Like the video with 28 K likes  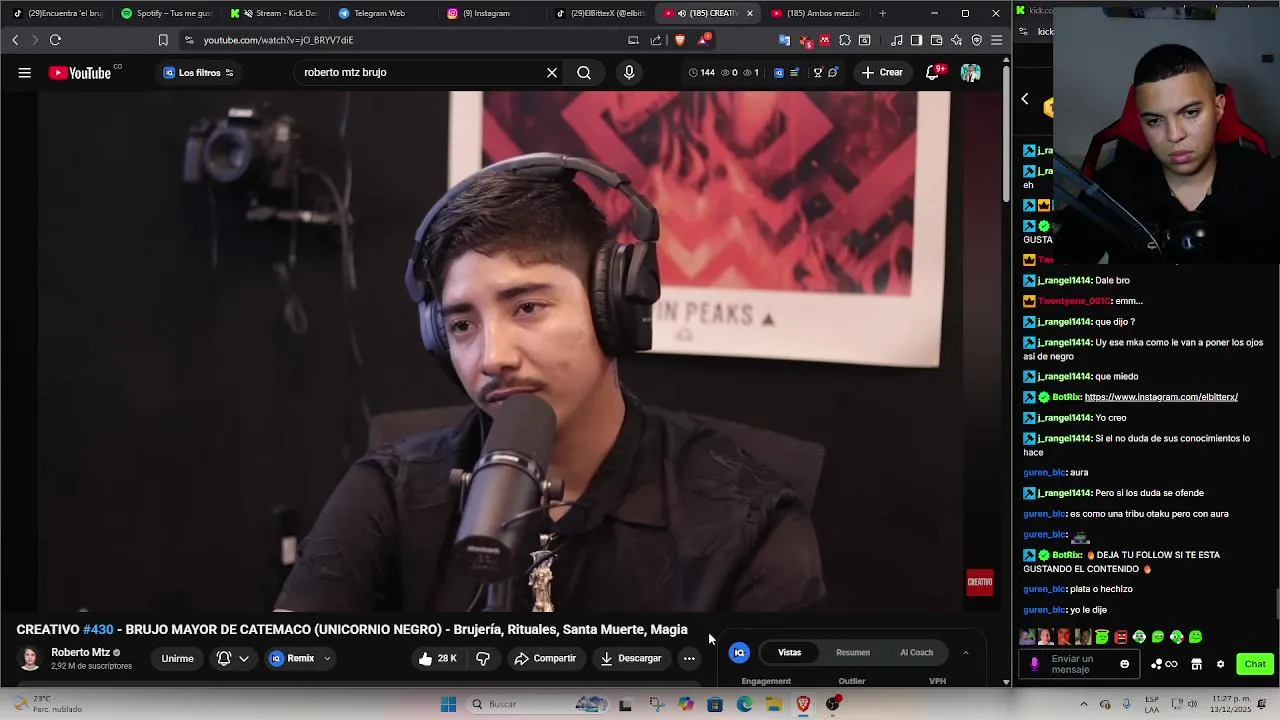coord(438,658)
